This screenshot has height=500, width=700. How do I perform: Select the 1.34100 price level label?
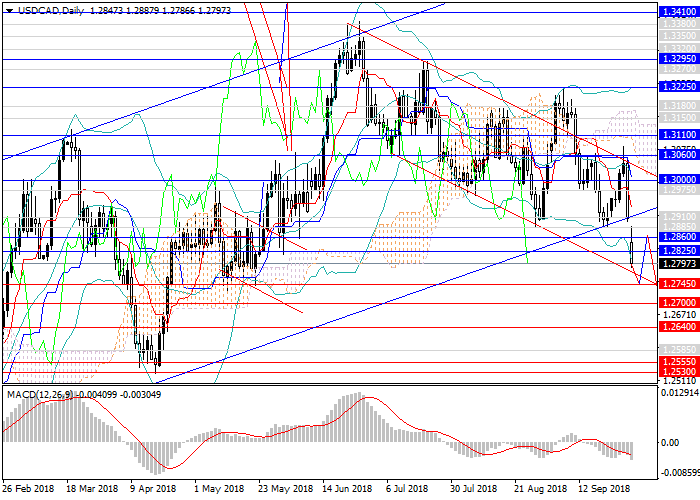(x=679, y=12)
